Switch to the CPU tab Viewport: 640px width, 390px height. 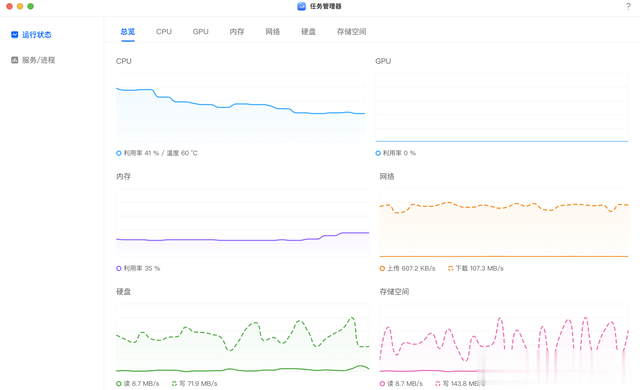point(164,32)
